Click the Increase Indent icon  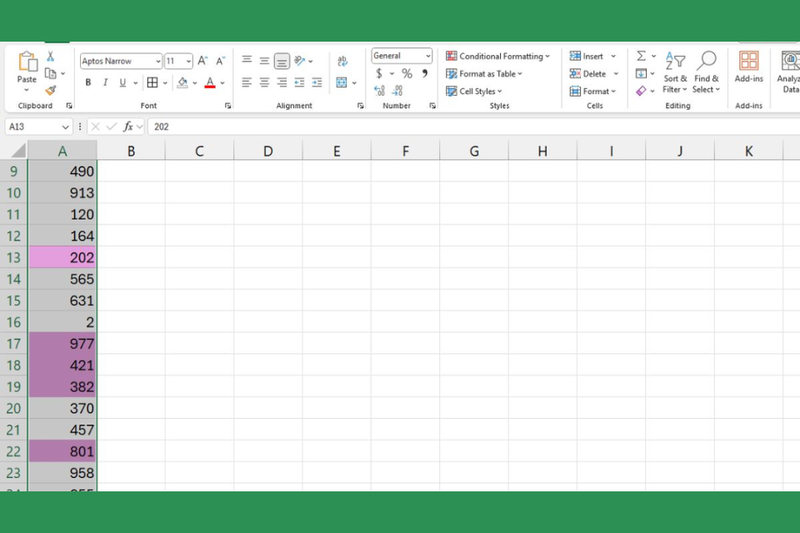click(317, 82)
